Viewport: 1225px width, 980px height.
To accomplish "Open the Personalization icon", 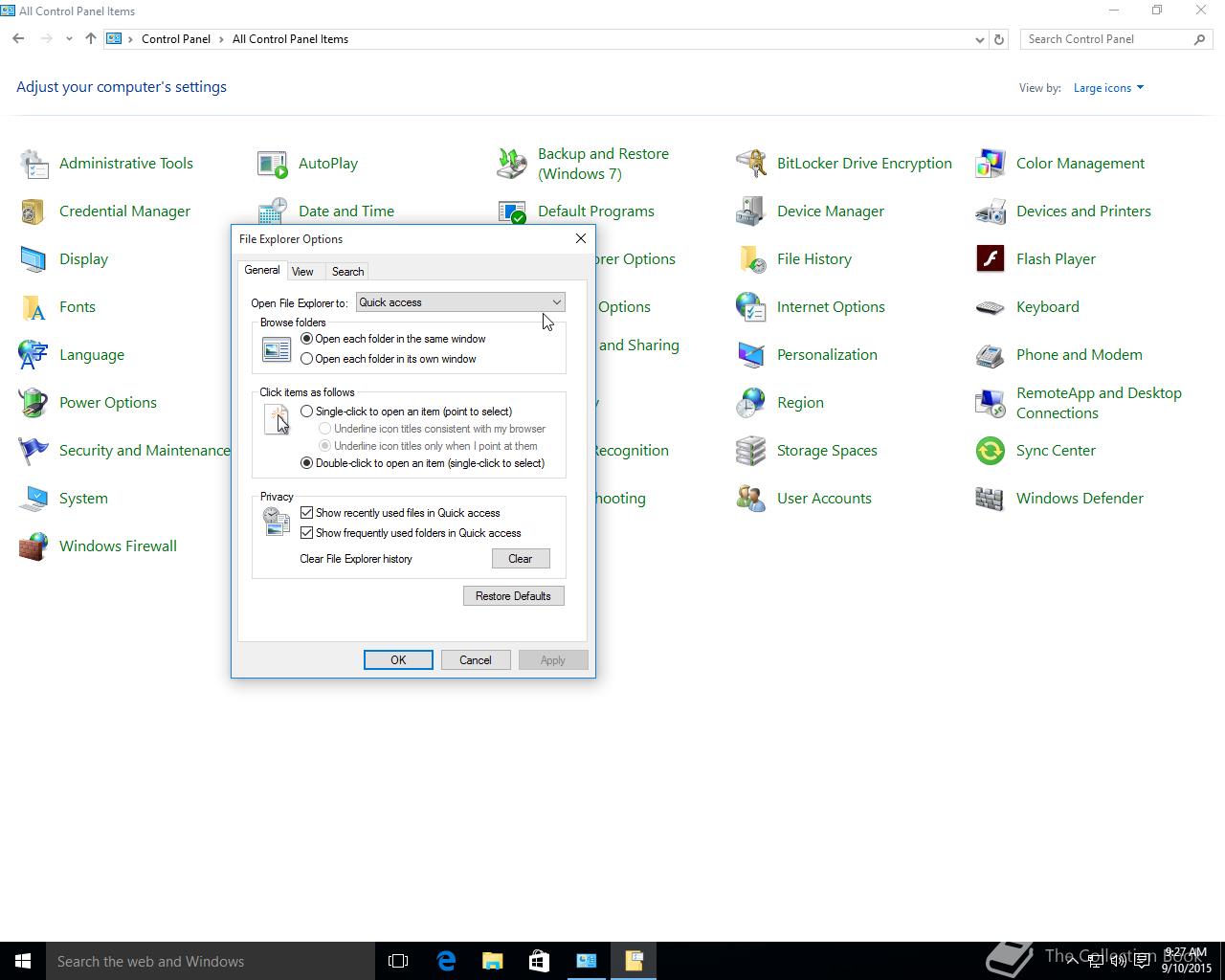I will (751, 355).
